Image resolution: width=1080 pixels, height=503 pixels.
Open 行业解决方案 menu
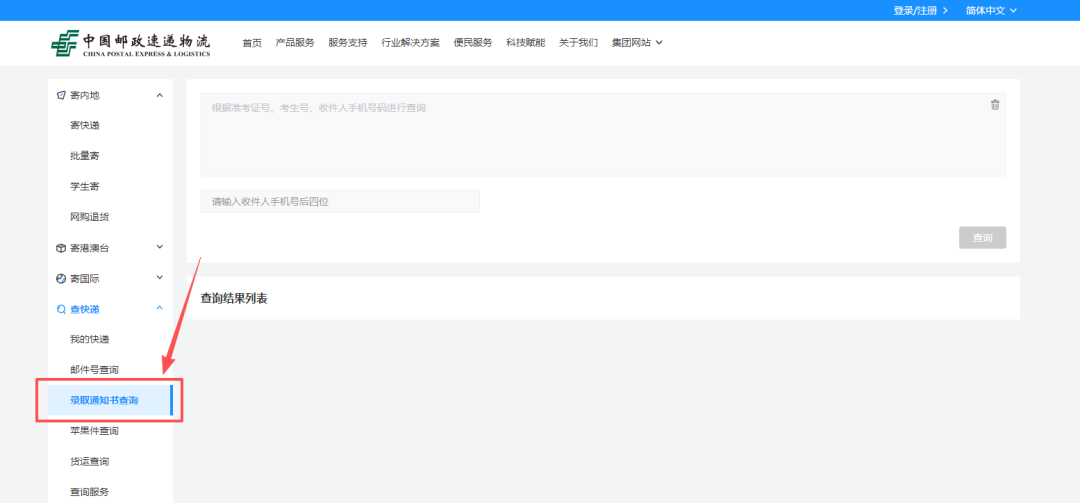(x=411, y=43)
